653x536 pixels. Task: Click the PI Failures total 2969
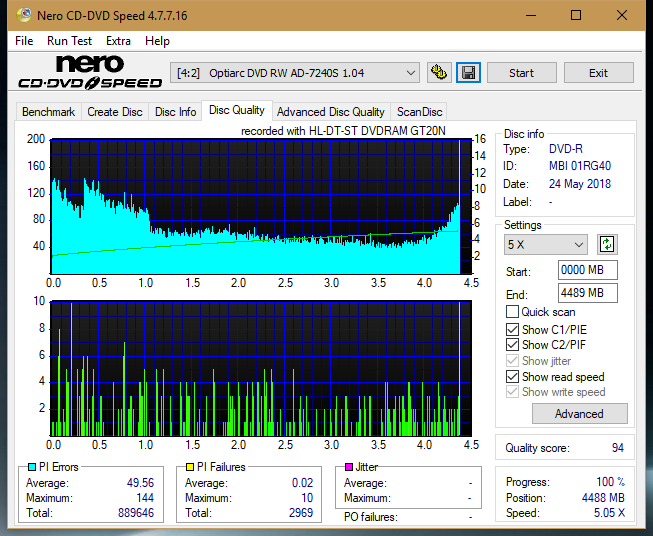click(x=301, y=512)
